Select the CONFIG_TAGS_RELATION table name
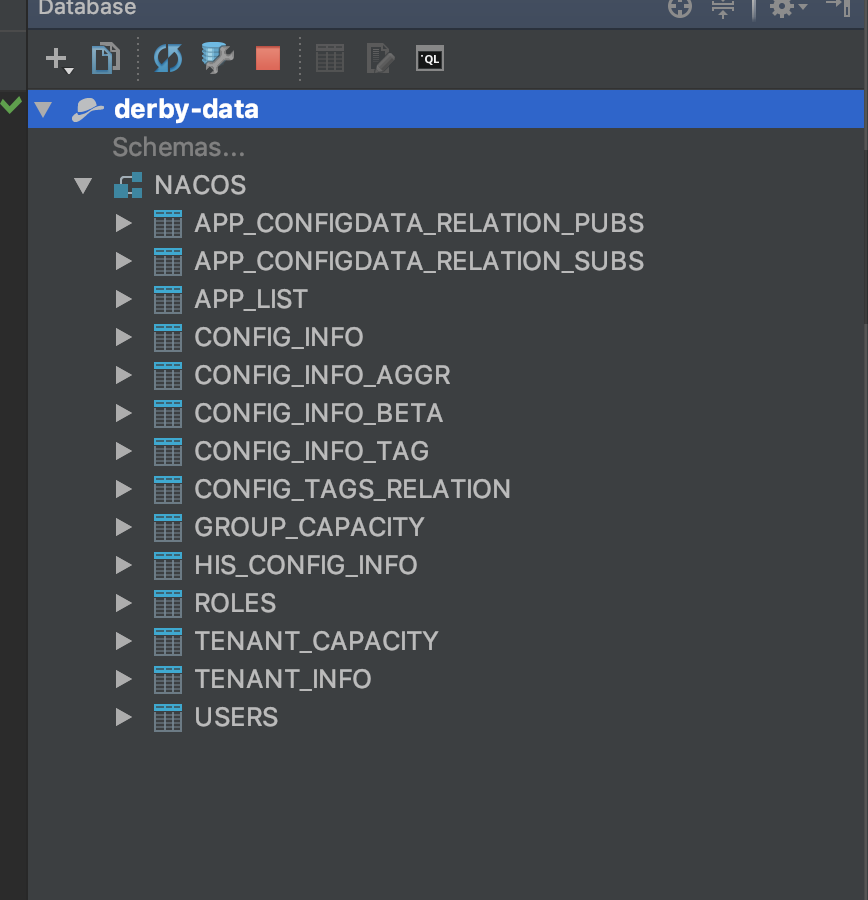The image size is (868, 900). 352,489
